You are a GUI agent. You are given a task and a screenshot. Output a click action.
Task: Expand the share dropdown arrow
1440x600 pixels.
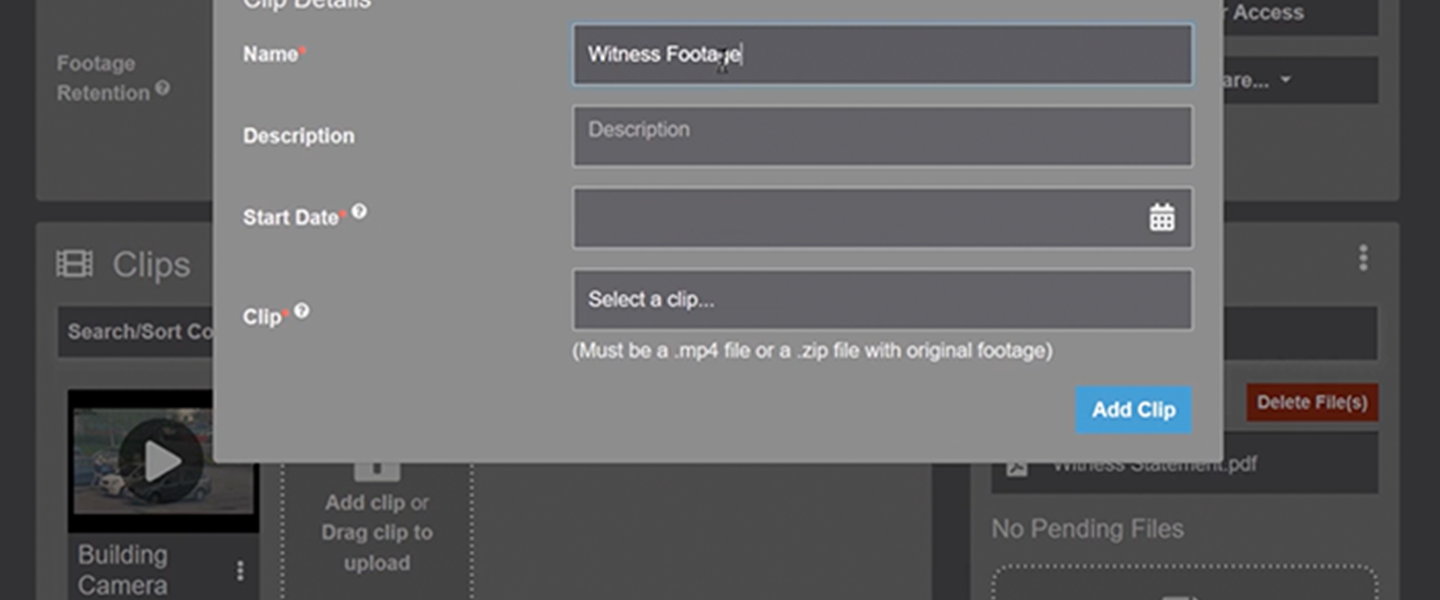click(1286, 80)
